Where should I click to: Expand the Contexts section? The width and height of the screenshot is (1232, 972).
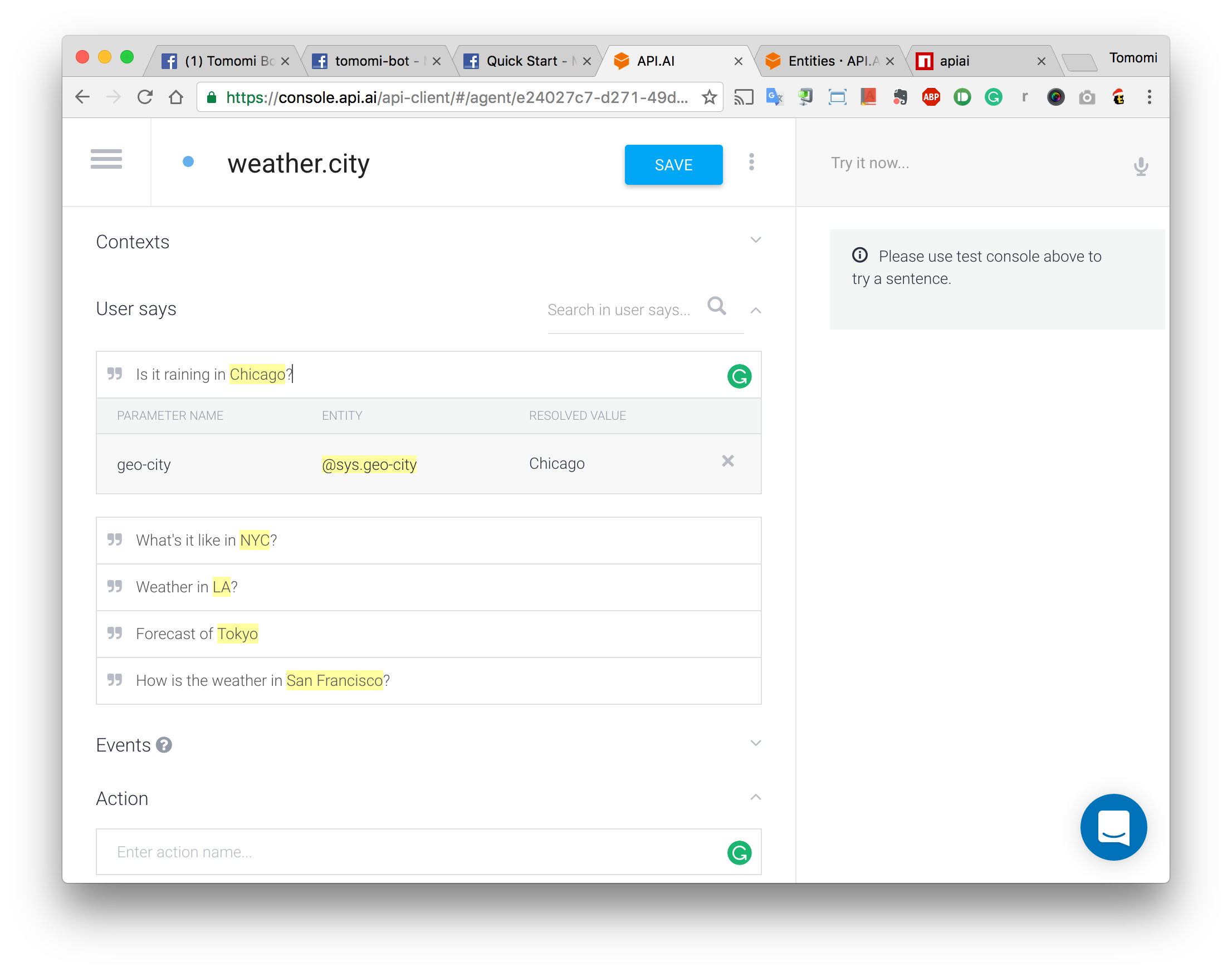coord(755,239)
